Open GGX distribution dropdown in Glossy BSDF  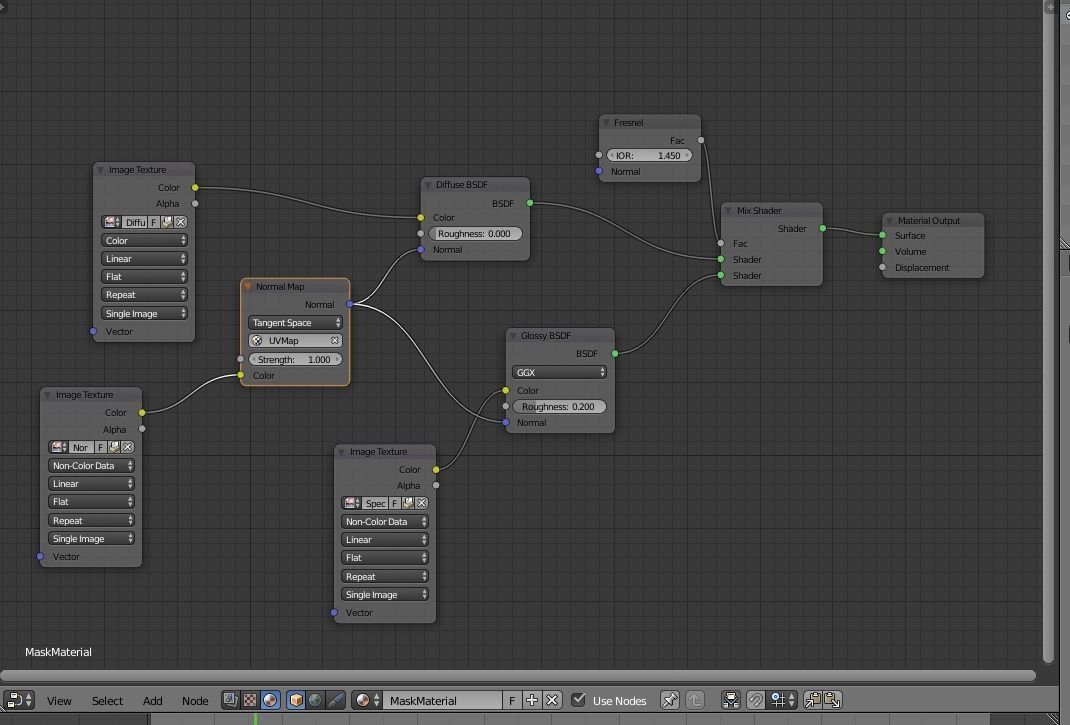pyautogui.click(x=559, y=372)
